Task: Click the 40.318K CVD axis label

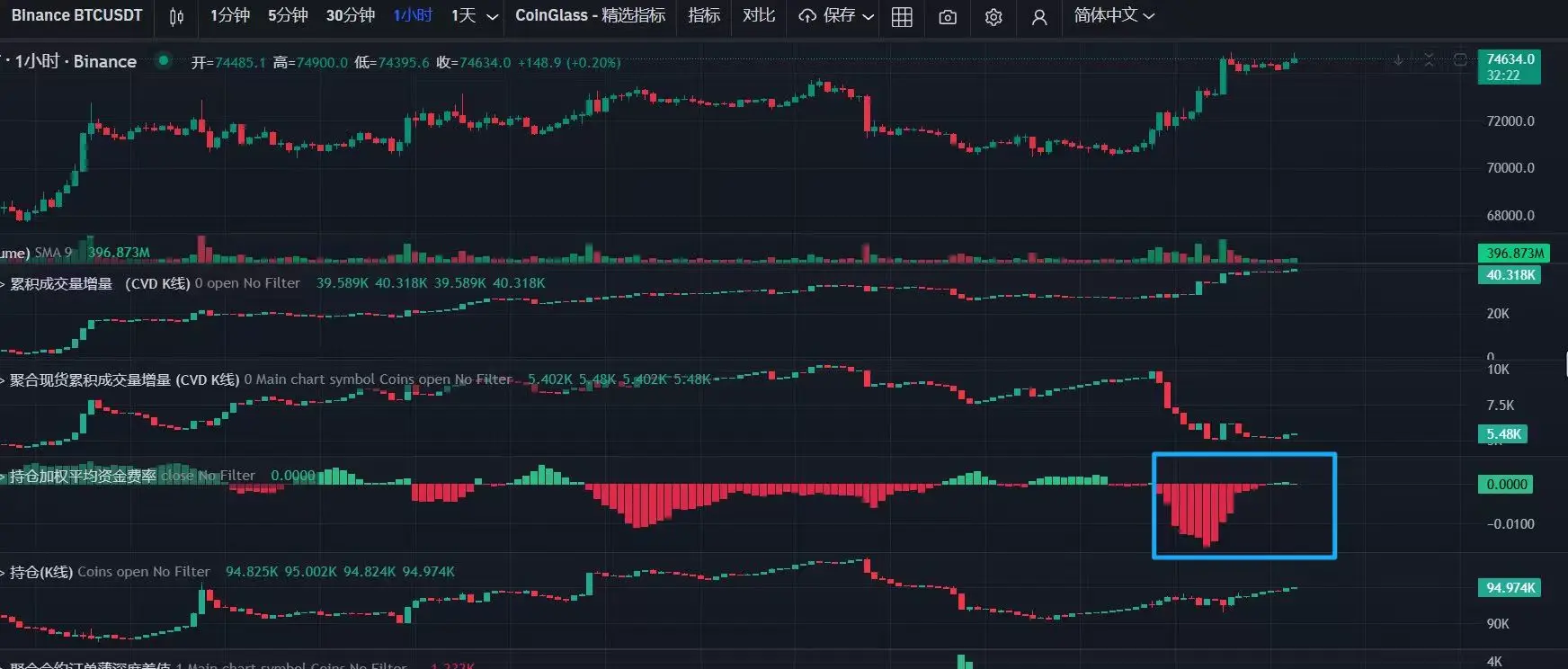Action: point(1510,275)
